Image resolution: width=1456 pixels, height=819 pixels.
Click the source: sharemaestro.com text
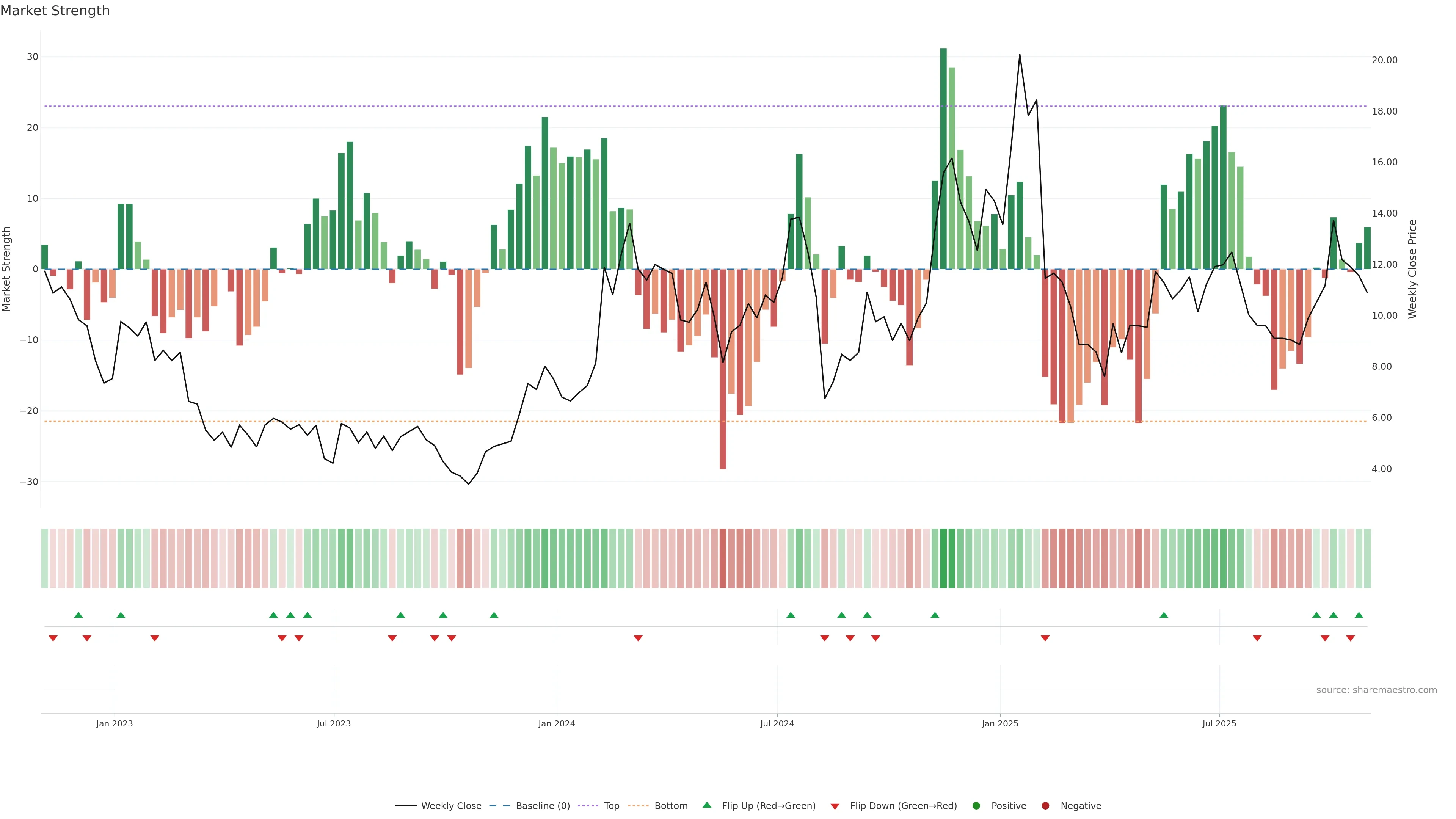pos(1376,690)
